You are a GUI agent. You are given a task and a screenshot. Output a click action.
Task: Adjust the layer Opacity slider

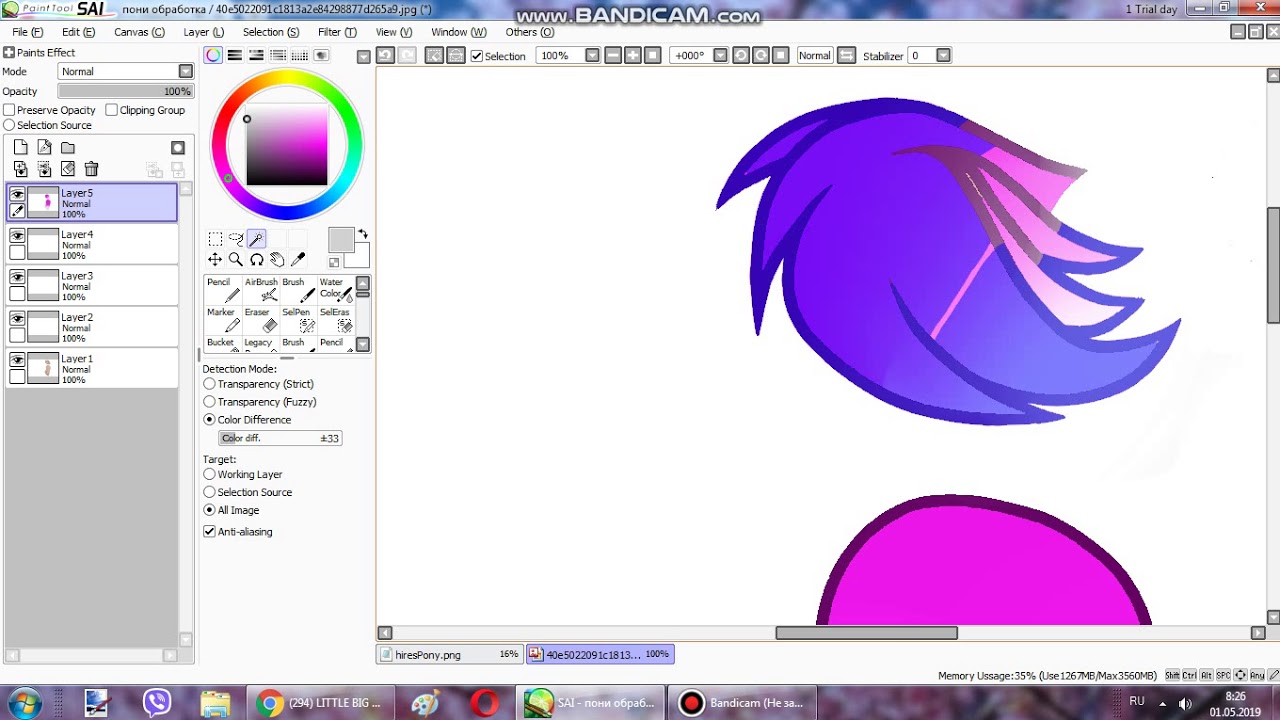(x=125, y=91)
